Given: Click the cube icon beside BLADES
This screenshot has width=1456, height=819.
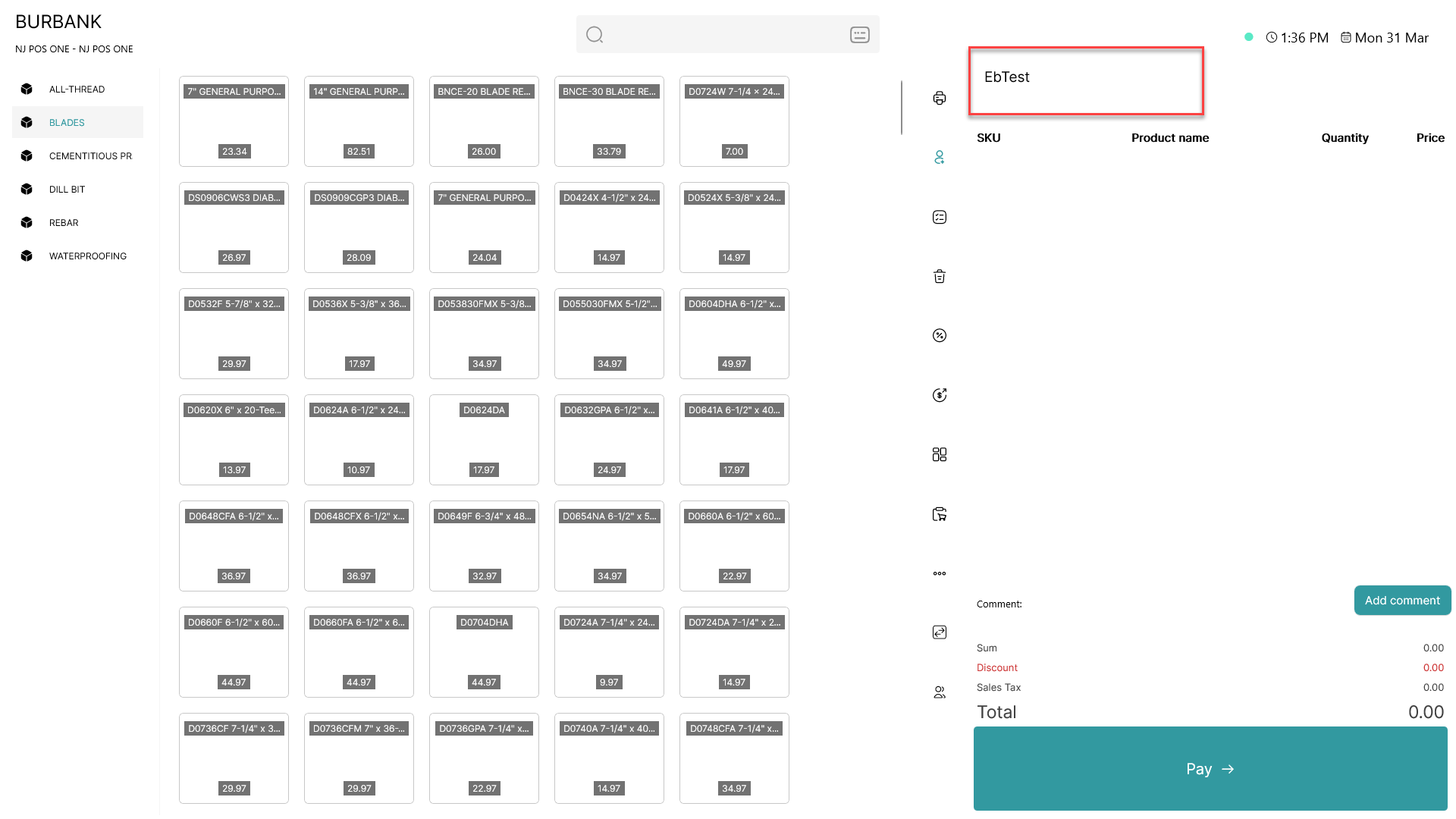Looking at the screenshot, I should (27, 122).
